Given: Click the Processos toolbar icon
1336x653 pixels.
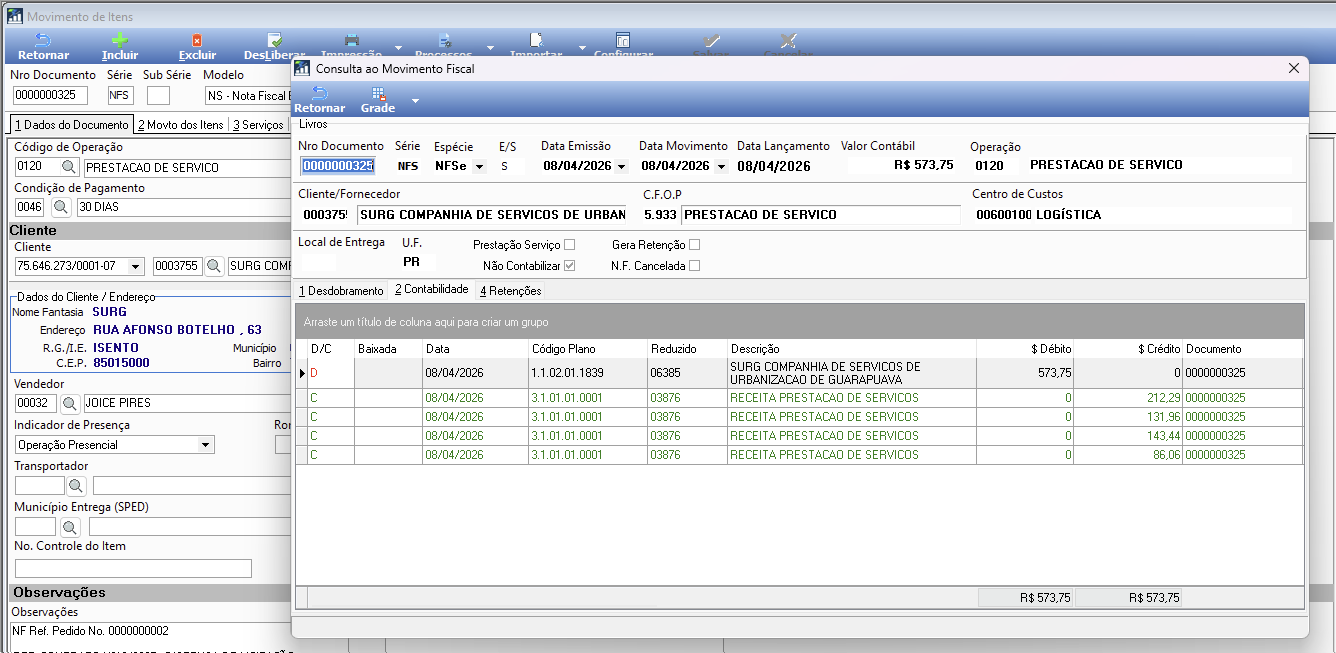Looking at the screenshot, I should tap(444, 41).
